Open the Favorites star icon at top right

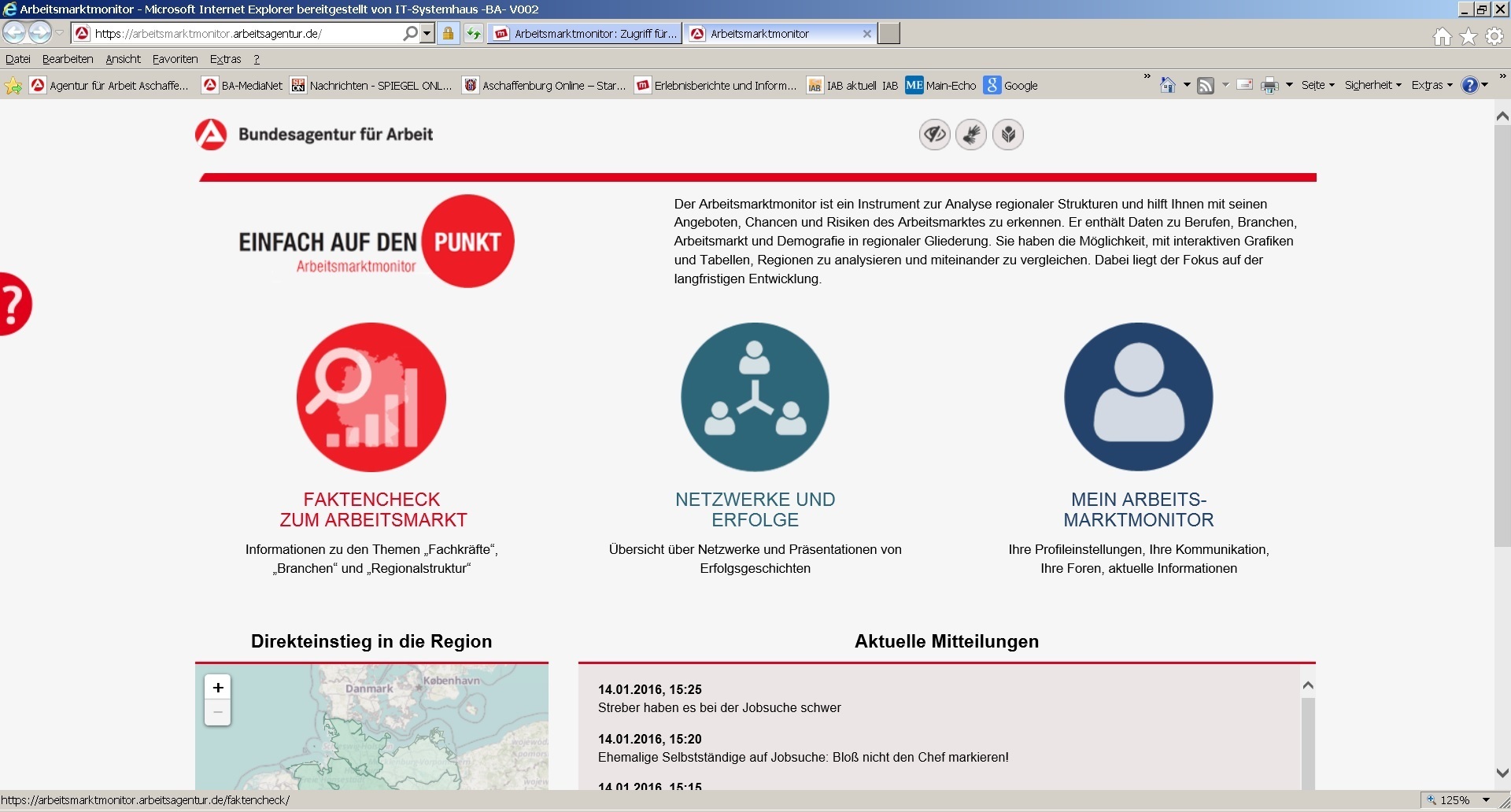(1469, 37)
